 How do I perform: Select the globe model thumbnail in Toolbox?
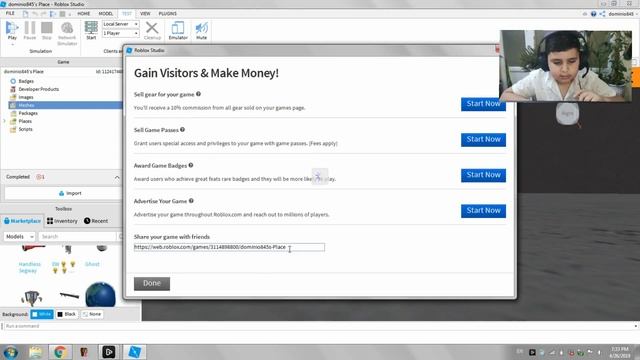point(100,294)
